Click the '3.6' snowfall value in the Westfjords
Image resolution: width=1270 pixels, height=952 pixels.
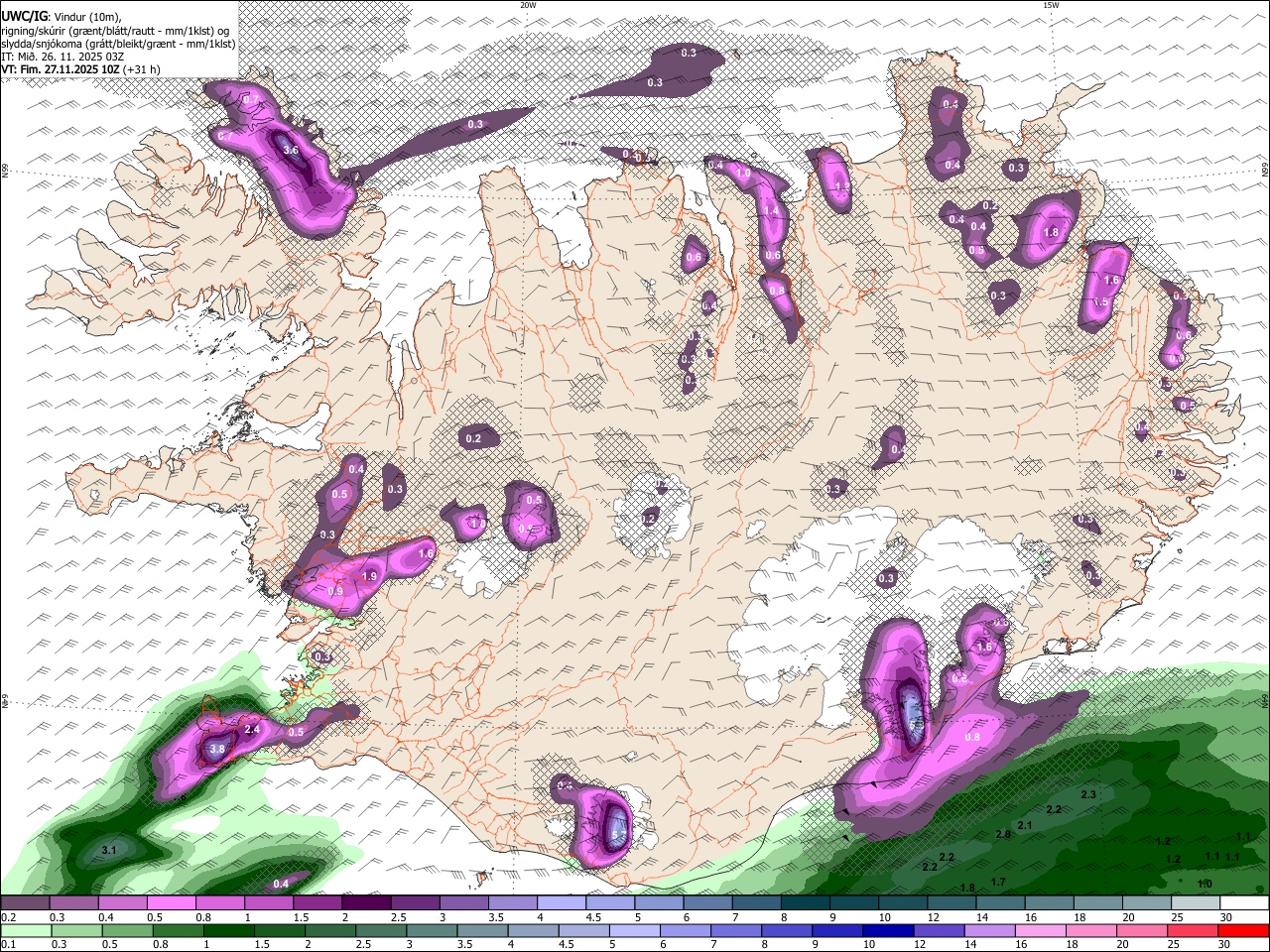(291, 151)
